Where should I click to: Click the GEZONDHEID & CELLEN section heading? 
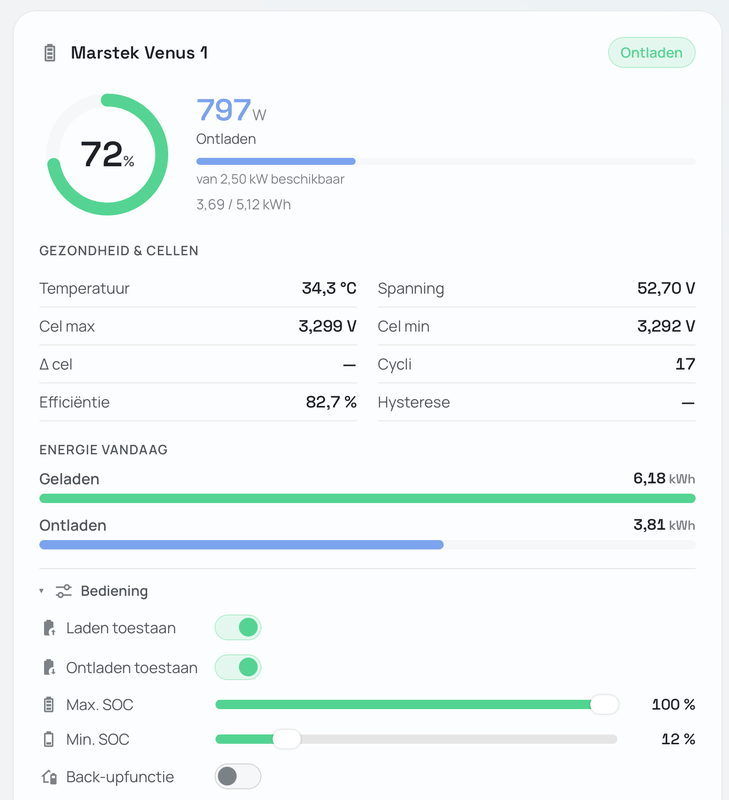[119, 251]
